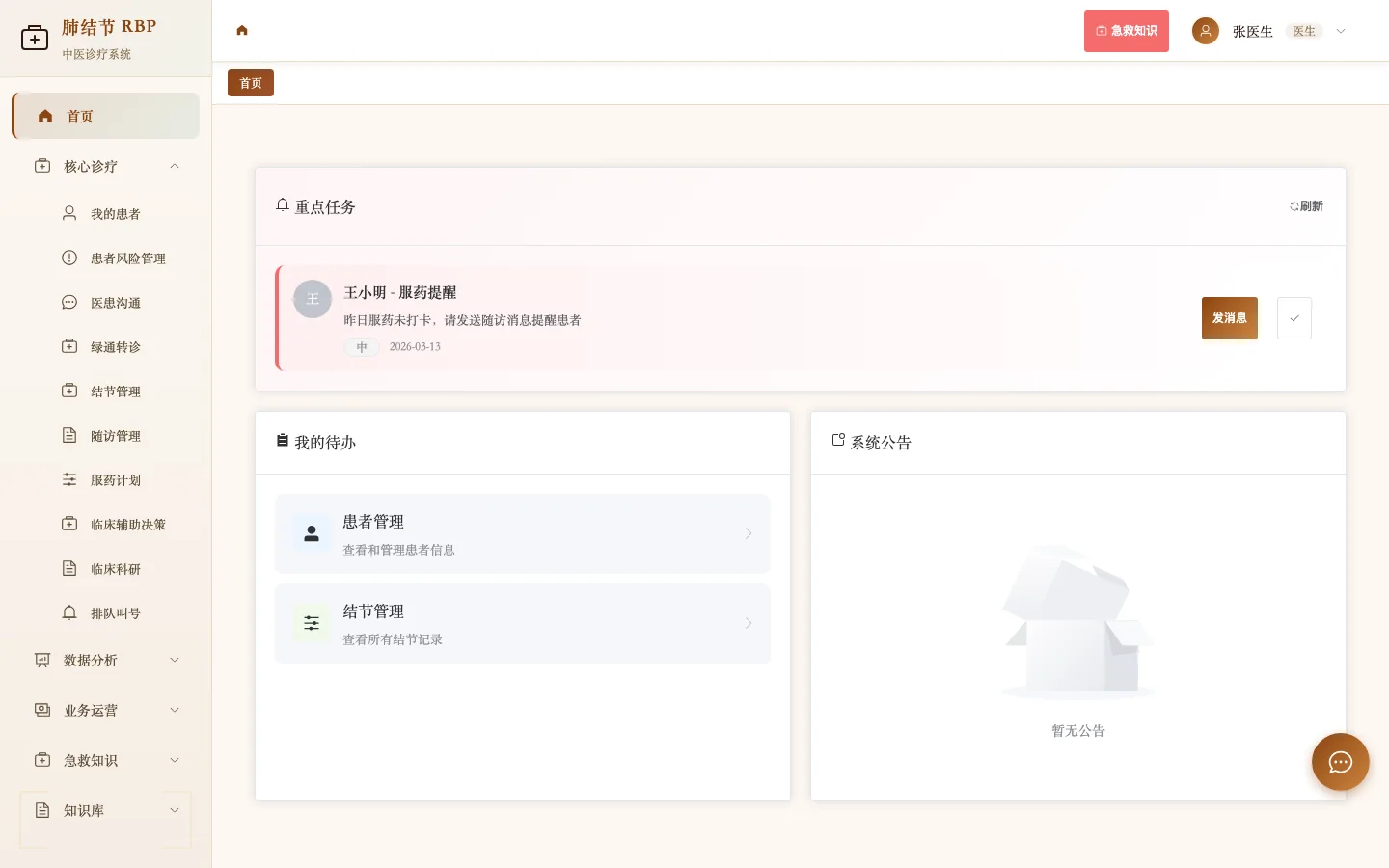
Task: Click the 查看和管理患者信息 description
Action: [x=399, y=550]
